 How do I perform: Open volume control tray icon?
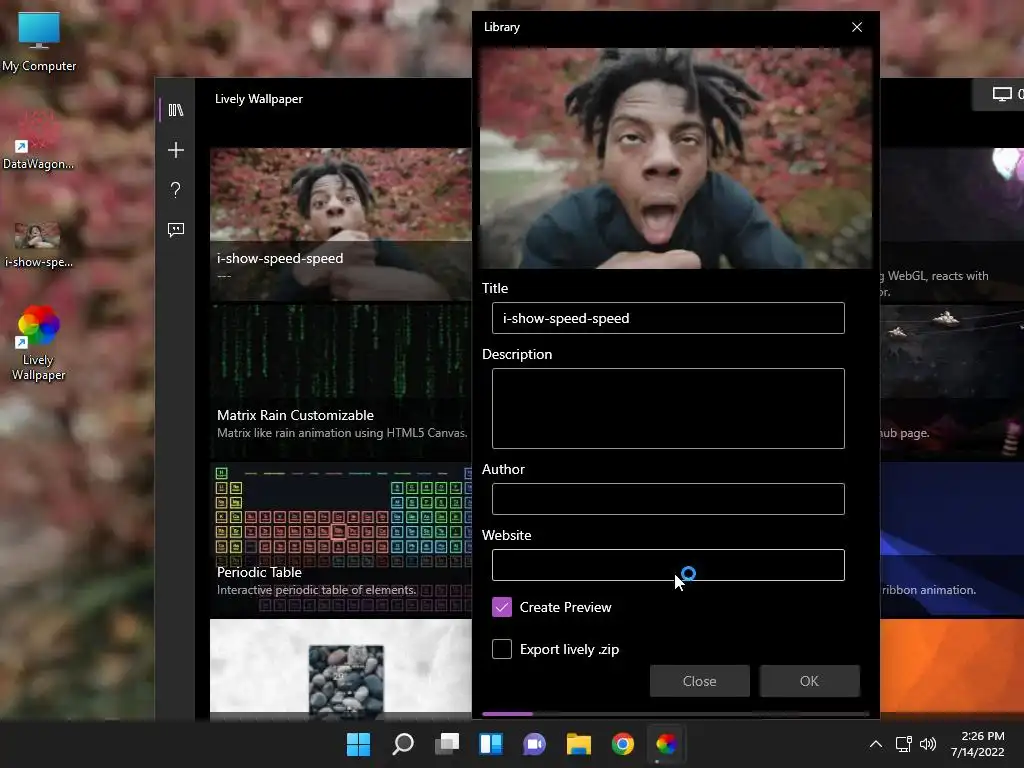927,744
